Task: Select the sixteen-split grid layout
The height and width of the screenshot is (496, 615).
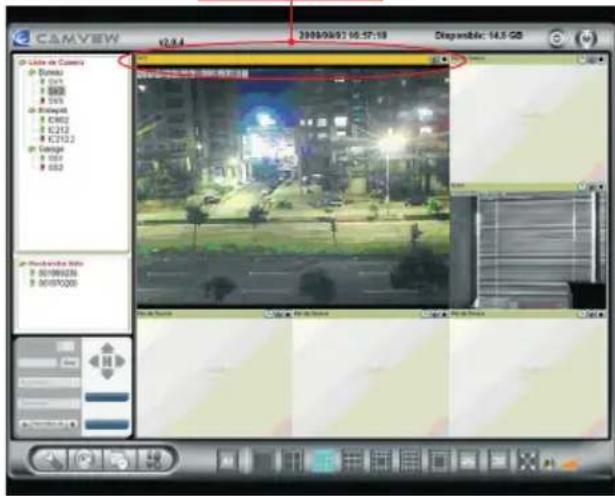Action: pyautogui.click(x=410, y=460)
